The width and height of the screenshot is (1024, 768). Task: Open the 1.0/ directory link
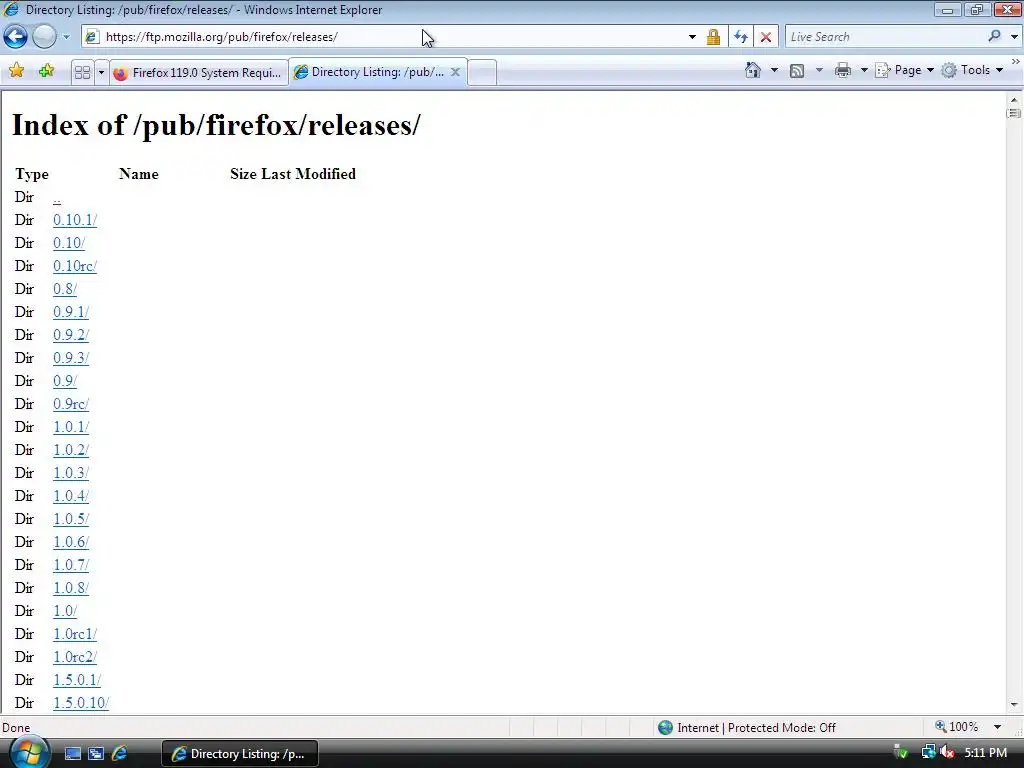65,611
